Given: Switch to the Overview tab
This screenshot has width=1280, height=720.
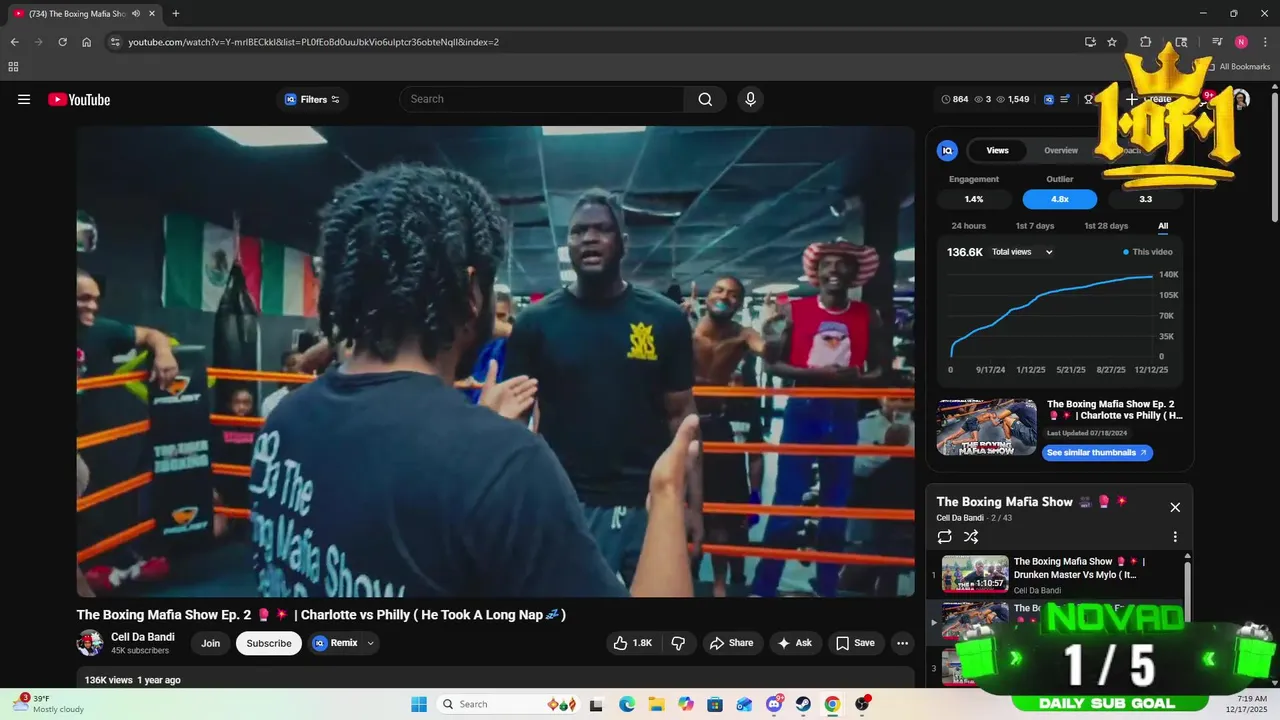Looking at the screenshot, I should click(1061, 150).
